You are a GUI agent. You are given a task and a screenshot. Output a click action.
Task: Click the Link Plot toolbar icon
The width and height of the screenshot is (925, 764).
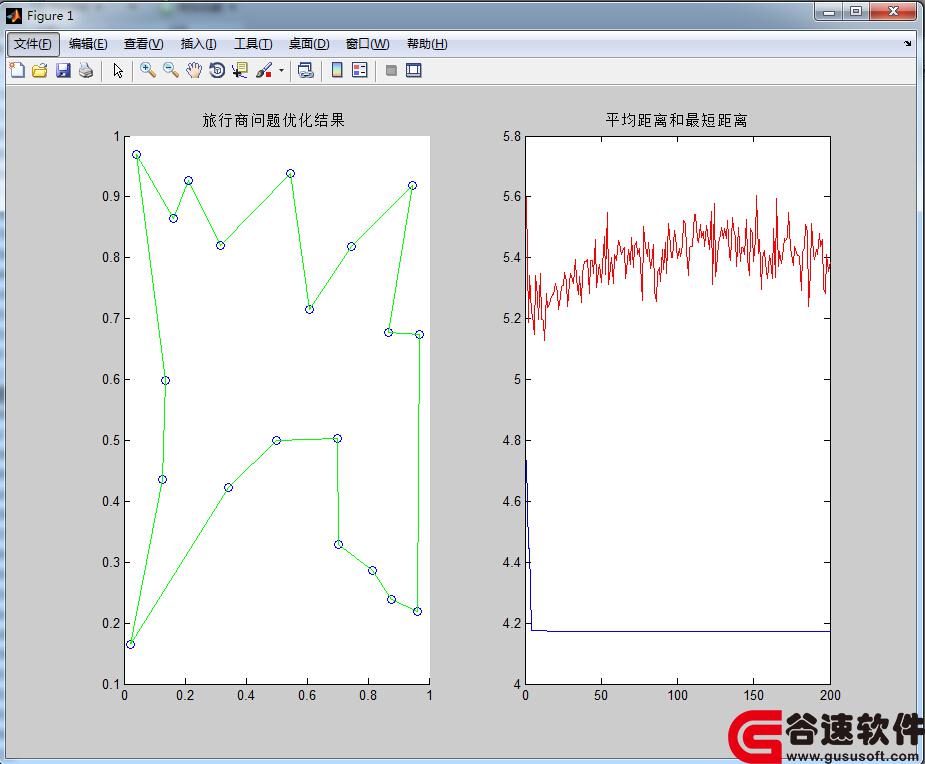coord(305,71)
